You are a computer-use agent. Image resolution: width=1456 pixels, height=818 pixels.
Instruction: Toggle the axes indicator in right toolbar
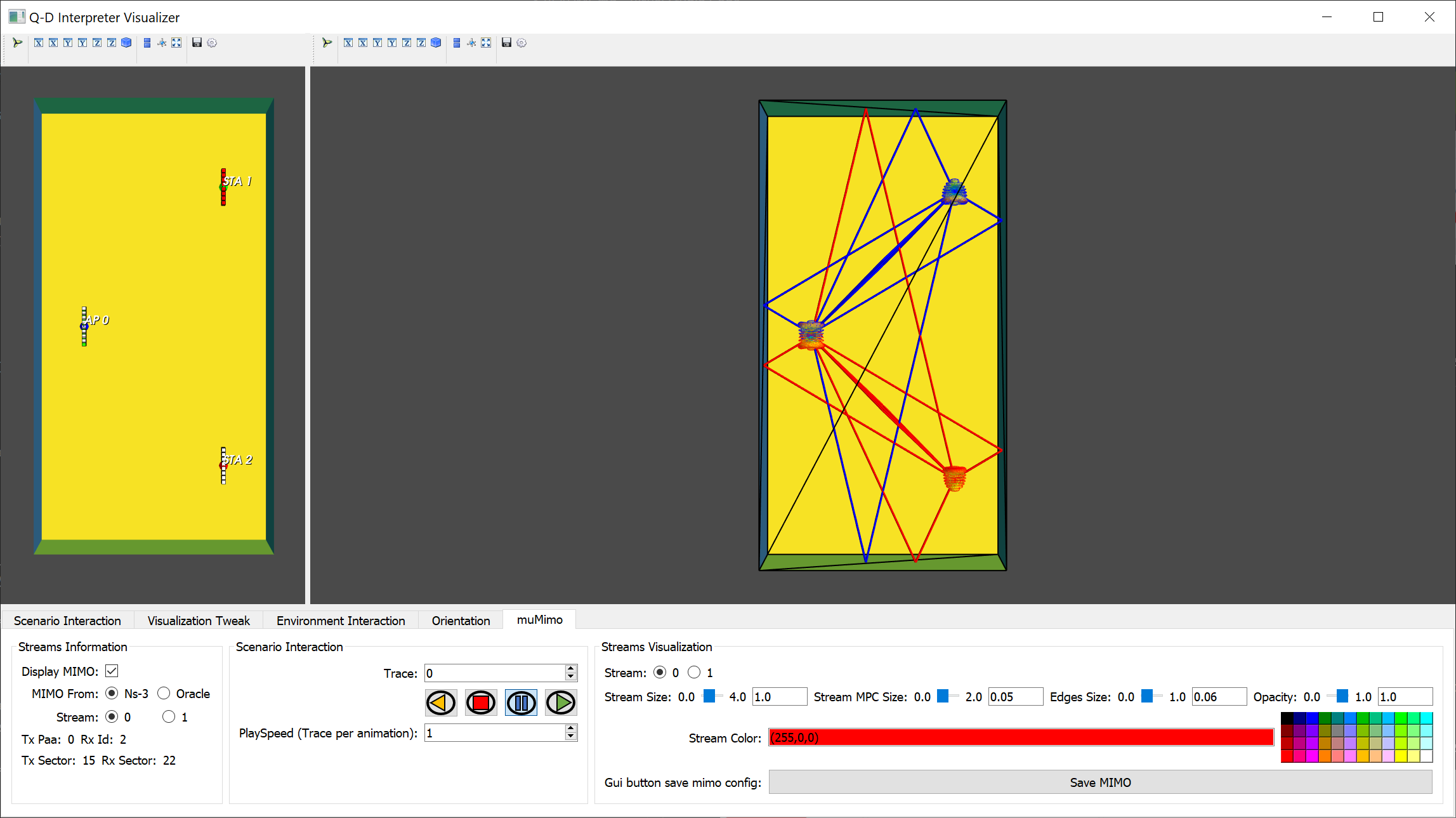coord(471,43)
